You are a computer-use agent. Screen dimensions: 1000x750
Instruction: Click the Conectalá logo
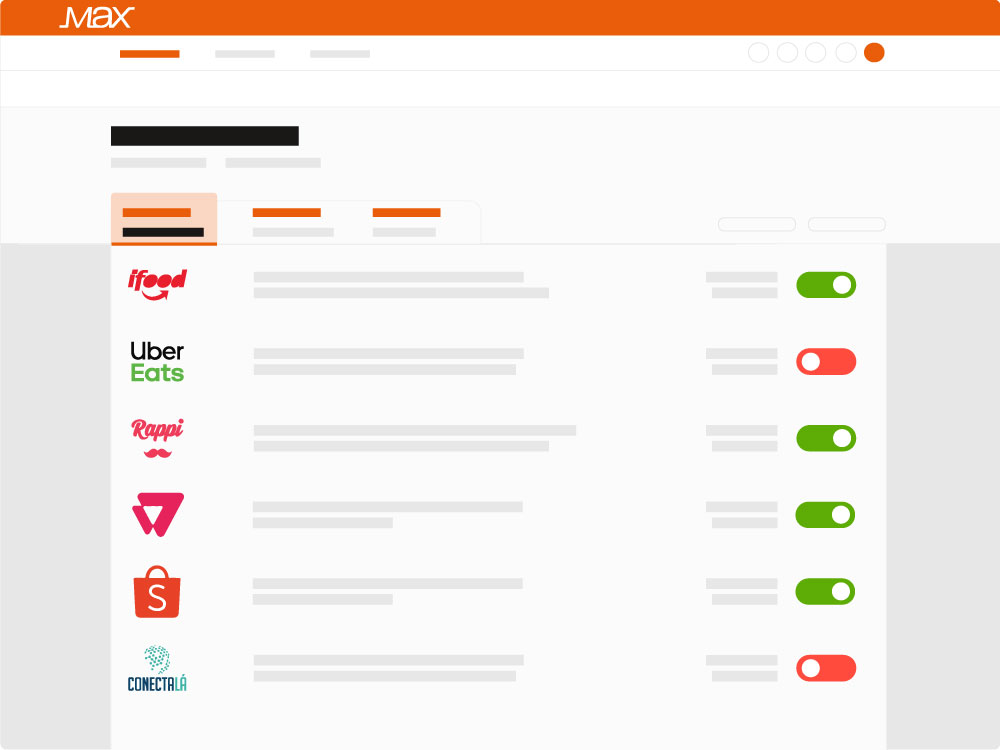157,668
